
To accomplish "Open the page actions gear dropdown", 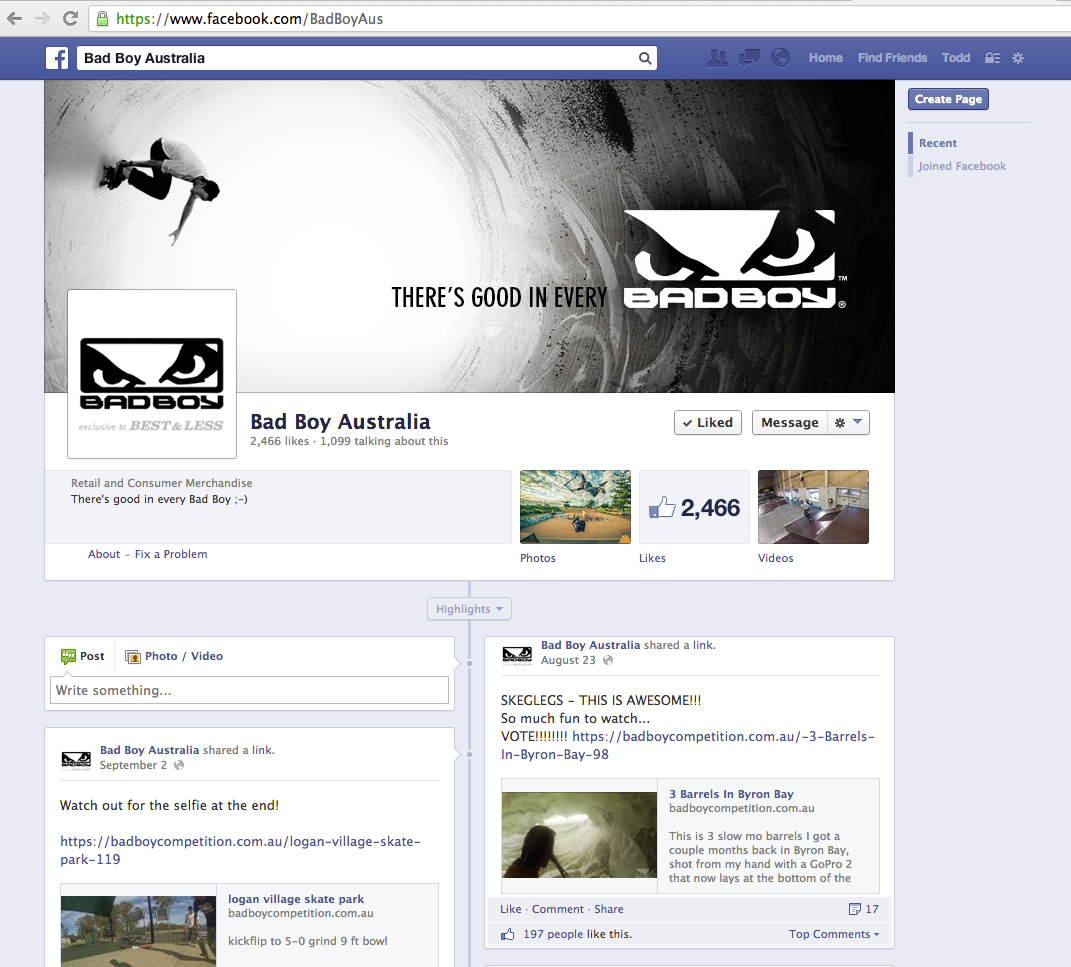I will [x=848, y=423].
